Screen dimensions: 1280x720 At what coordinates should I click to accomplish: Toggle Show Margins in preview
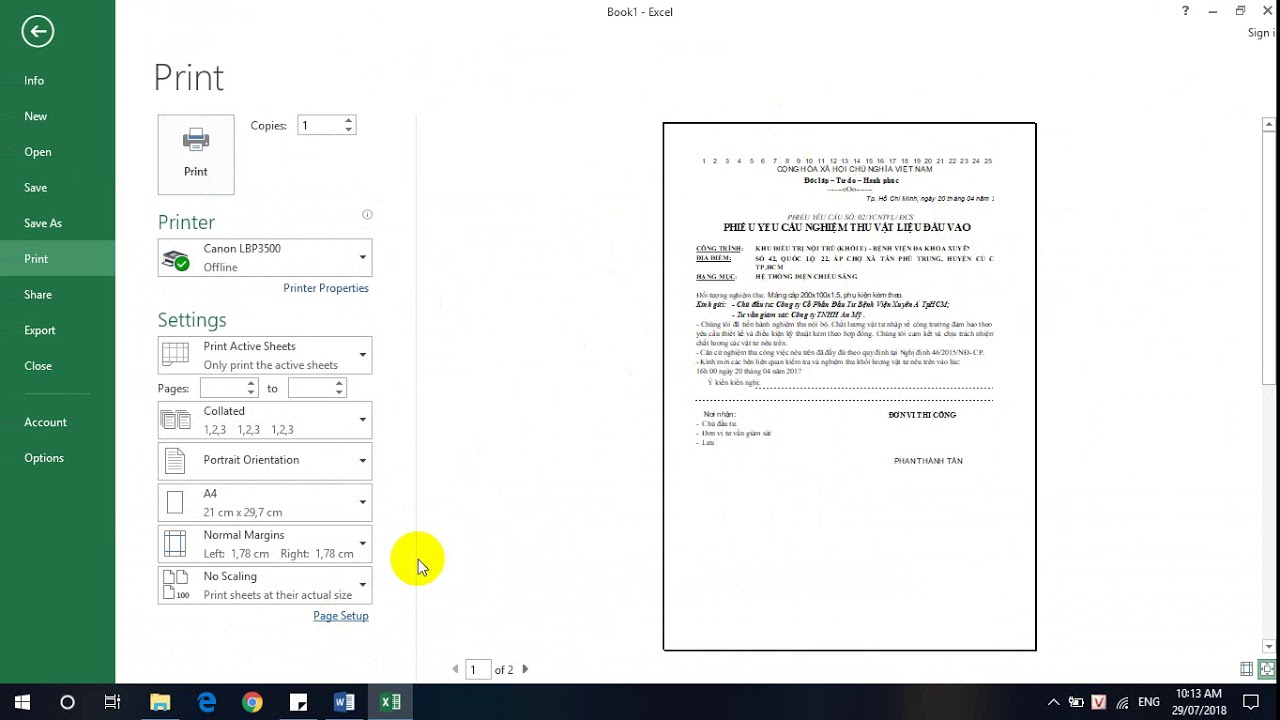coord(1247,669)
